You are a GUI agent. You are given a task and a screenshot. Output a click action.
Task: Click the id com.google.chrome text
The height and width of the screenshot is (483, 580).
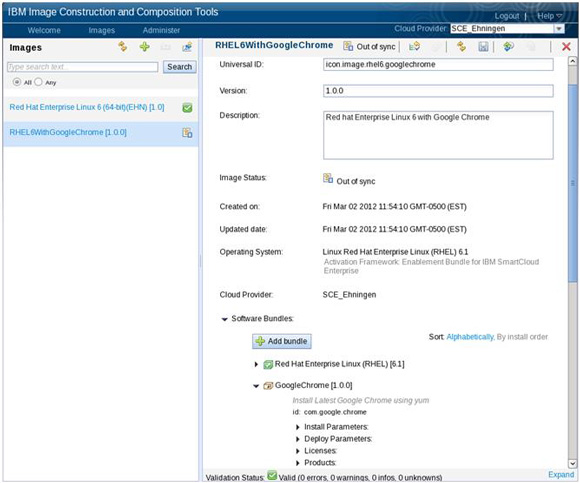[330, 412]
